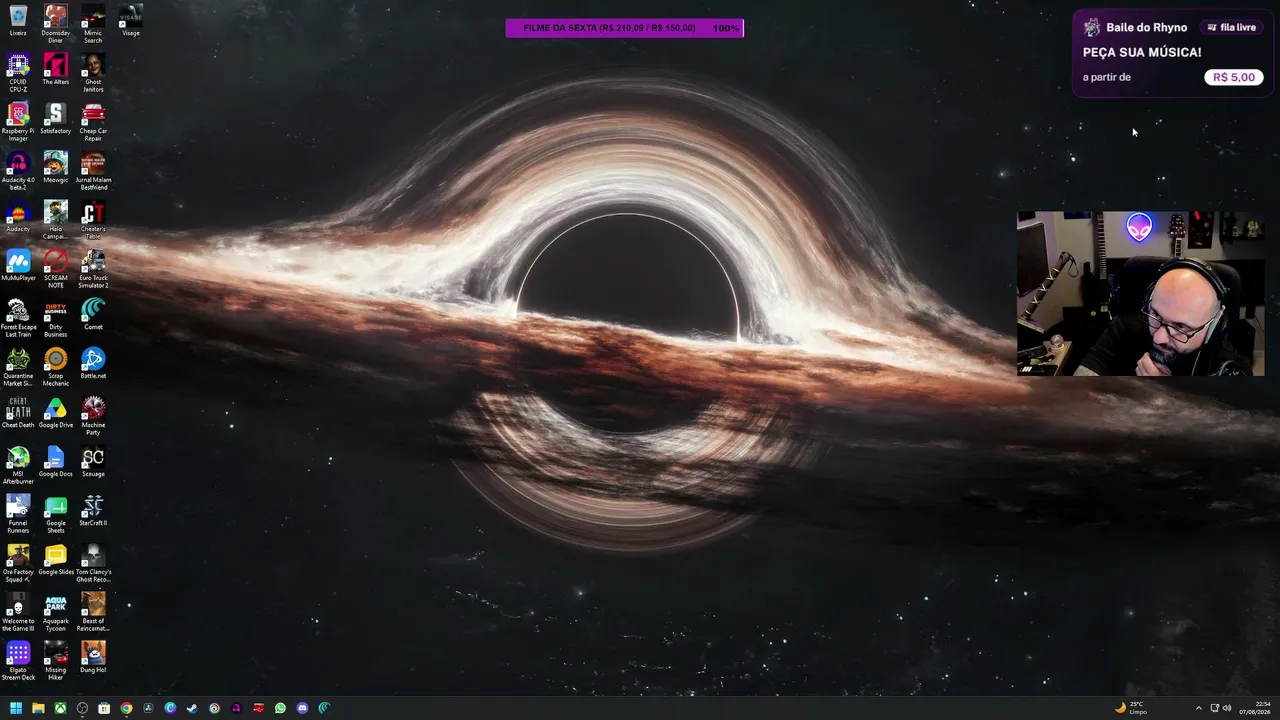Select the Dirty Business desktop icon

[55, 318]
